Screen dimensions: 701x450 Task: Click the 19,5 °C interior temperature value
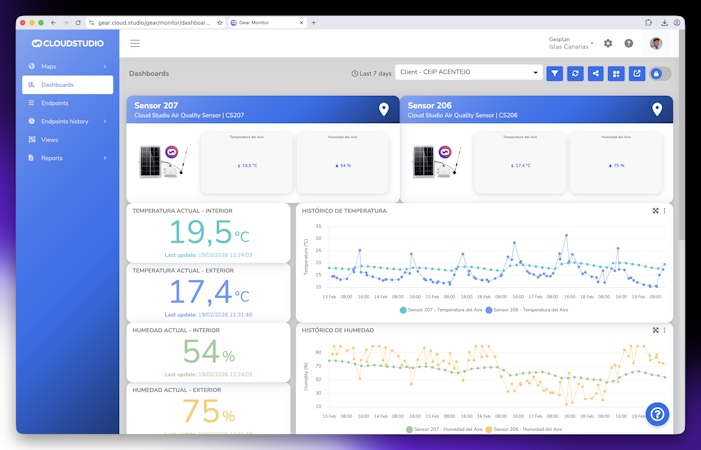pos(209,233)
